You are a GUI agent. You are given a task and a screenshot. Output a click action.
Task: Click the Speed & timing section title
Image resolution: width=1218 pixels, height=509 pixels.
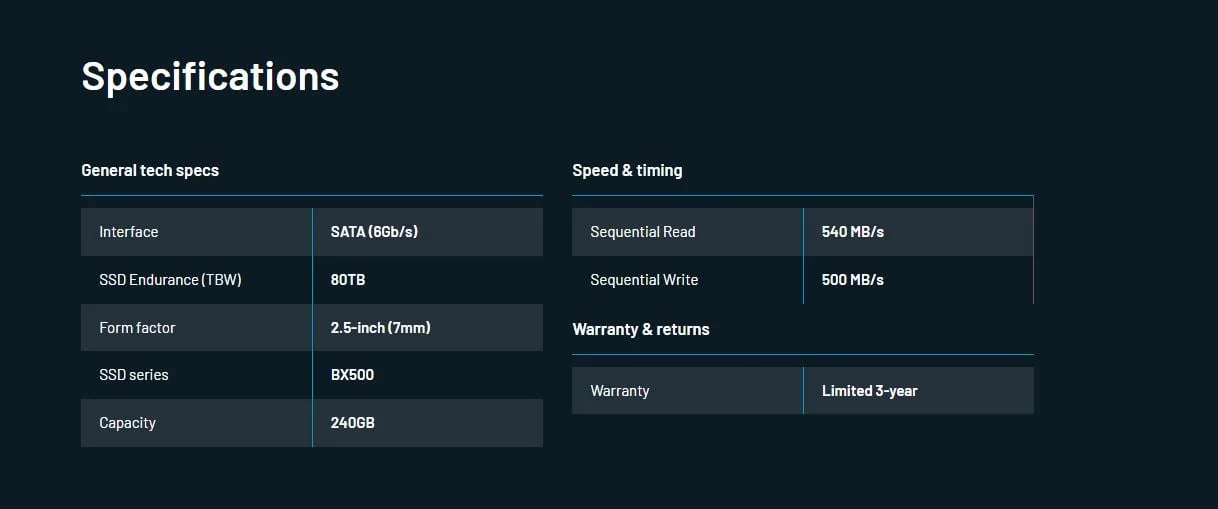point(627,170)
